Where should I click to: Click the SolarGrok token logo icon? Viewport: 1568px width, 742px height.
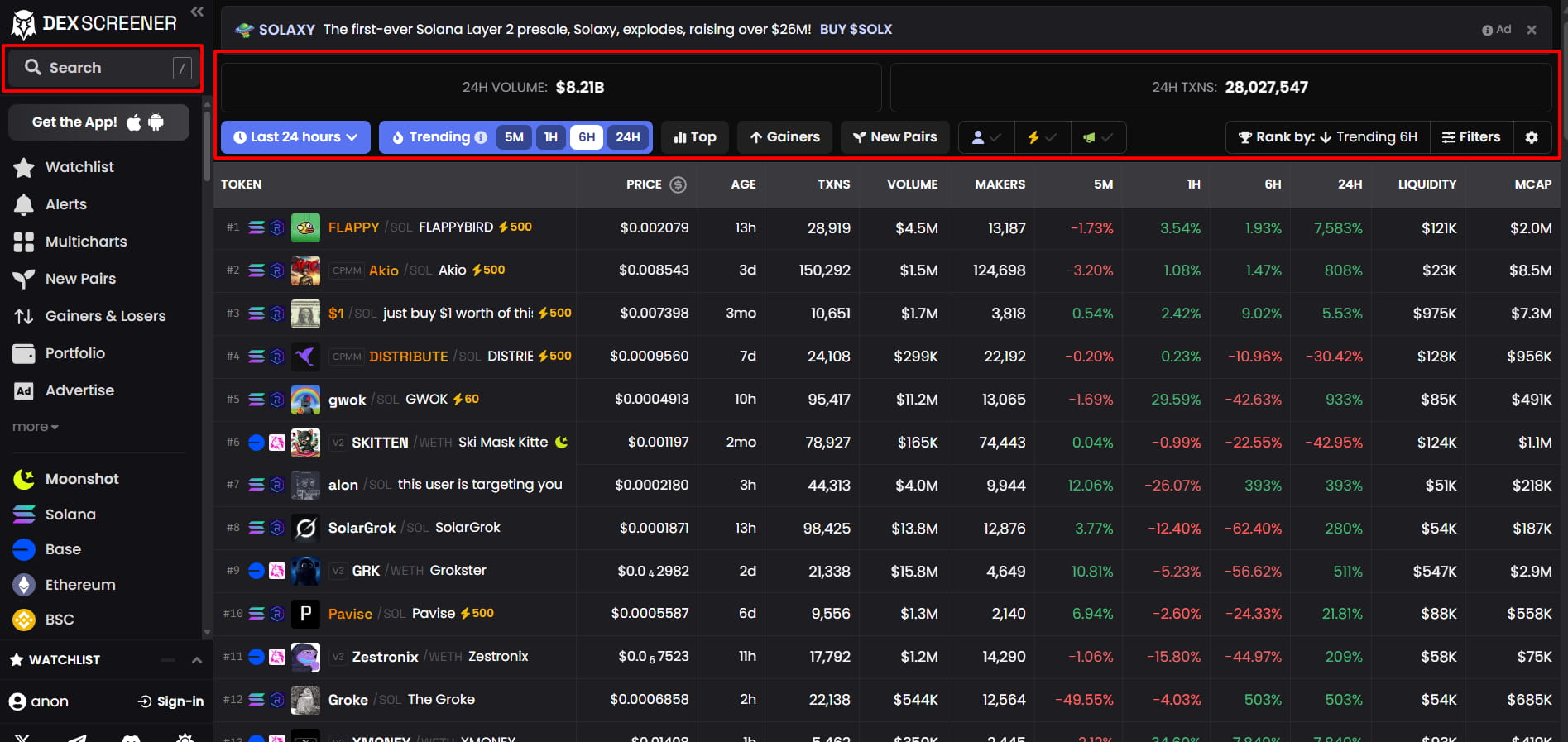[305, 528]
